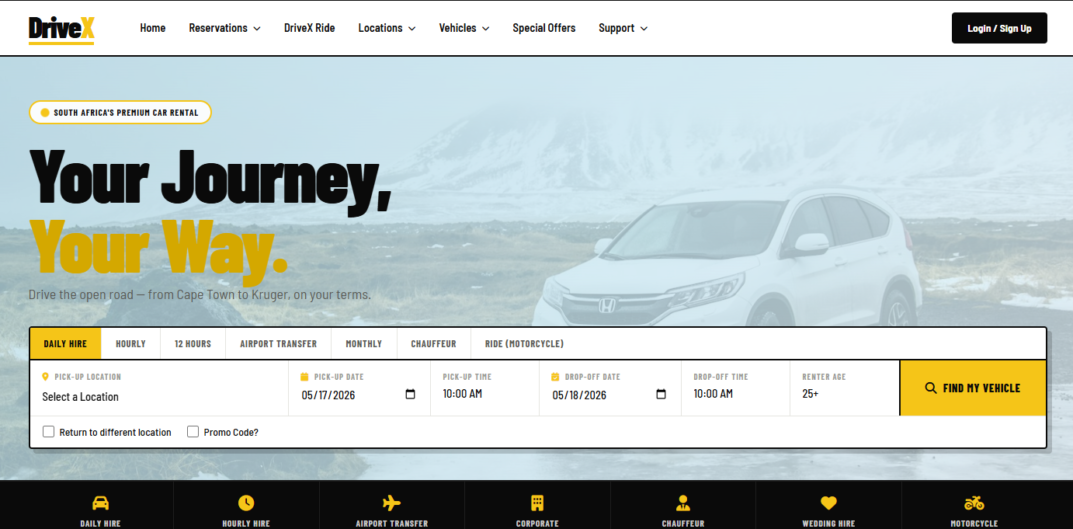Click the Daily Hire car icon

pos(101,503)
